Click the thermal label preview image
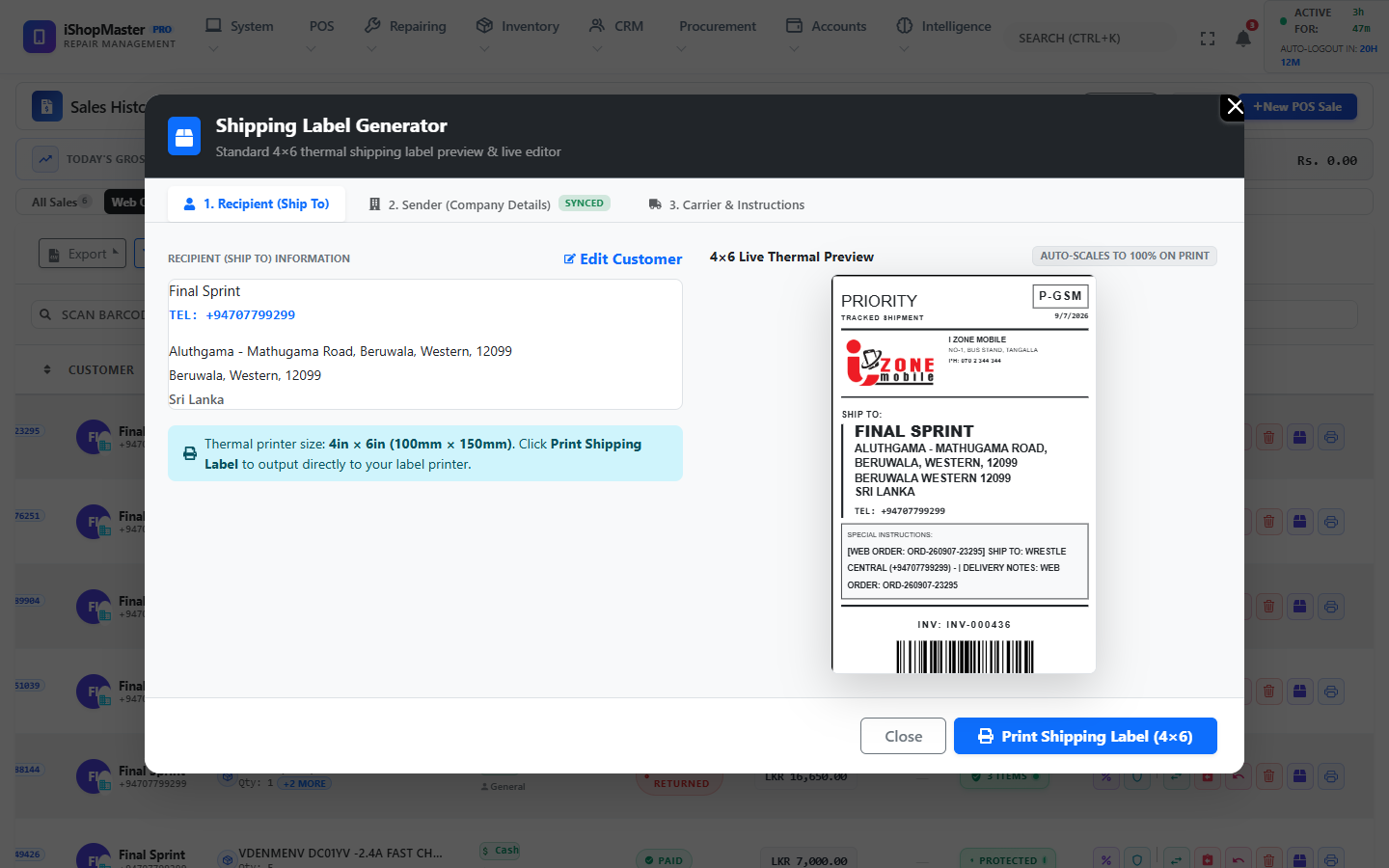Image resolution: width=1389 pixels, height=868 pixels. click(964, 475)
